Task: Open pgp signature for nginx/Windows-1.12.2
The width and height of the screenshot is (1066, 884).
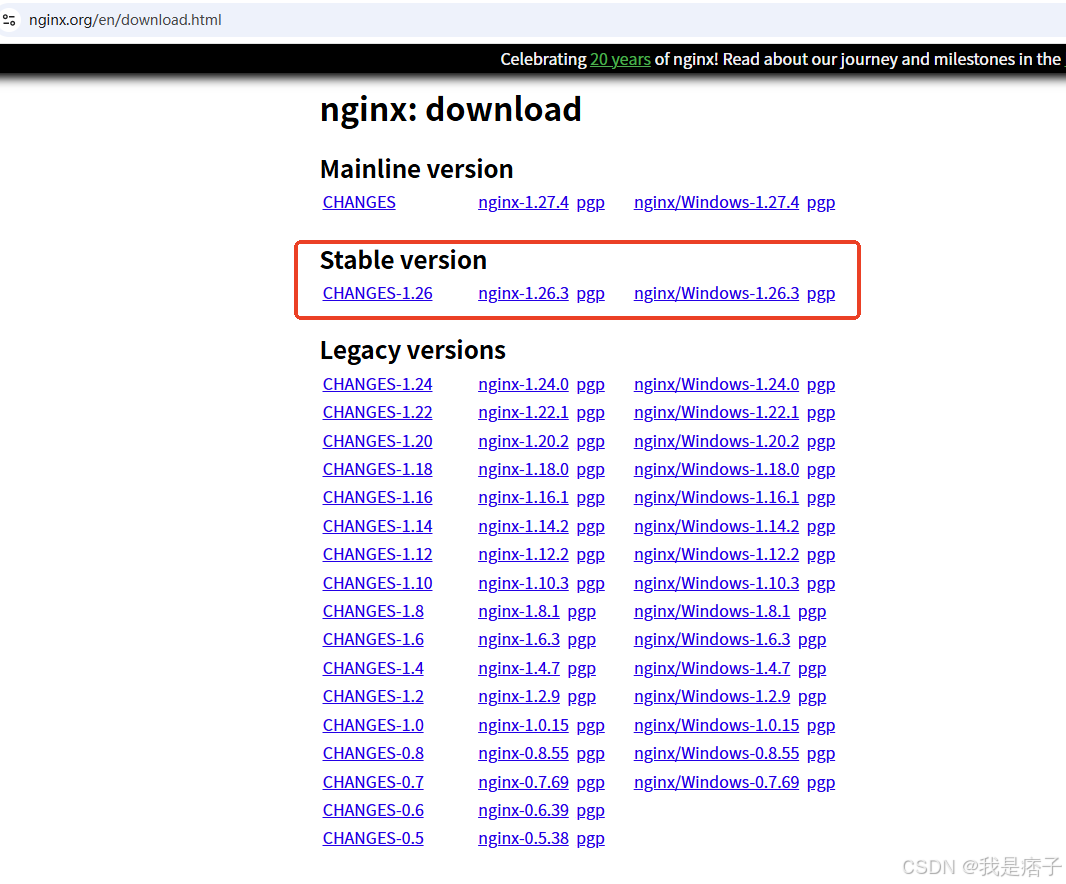Action: [x=821, y=555]
